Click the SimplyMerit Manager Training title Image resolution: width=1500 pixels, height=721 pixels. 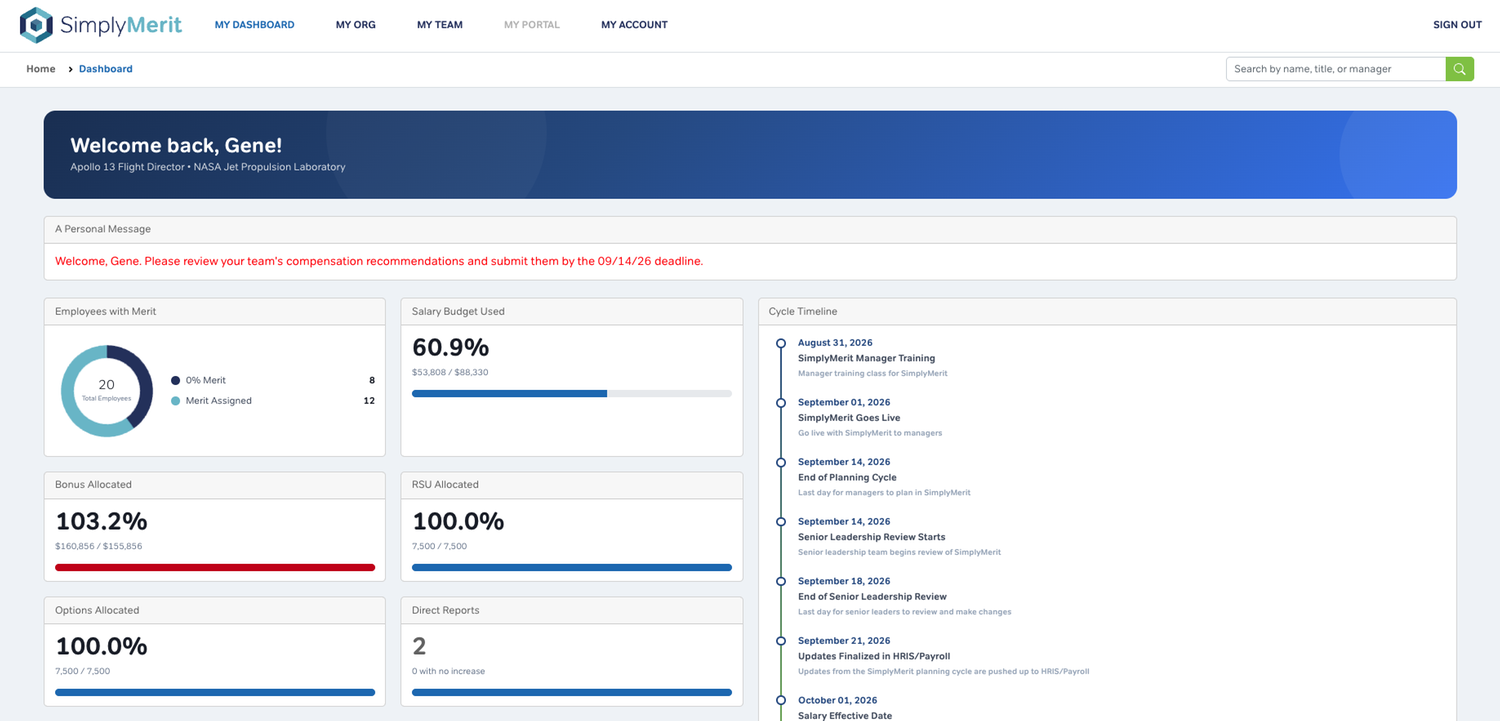(x=866, y=358)
